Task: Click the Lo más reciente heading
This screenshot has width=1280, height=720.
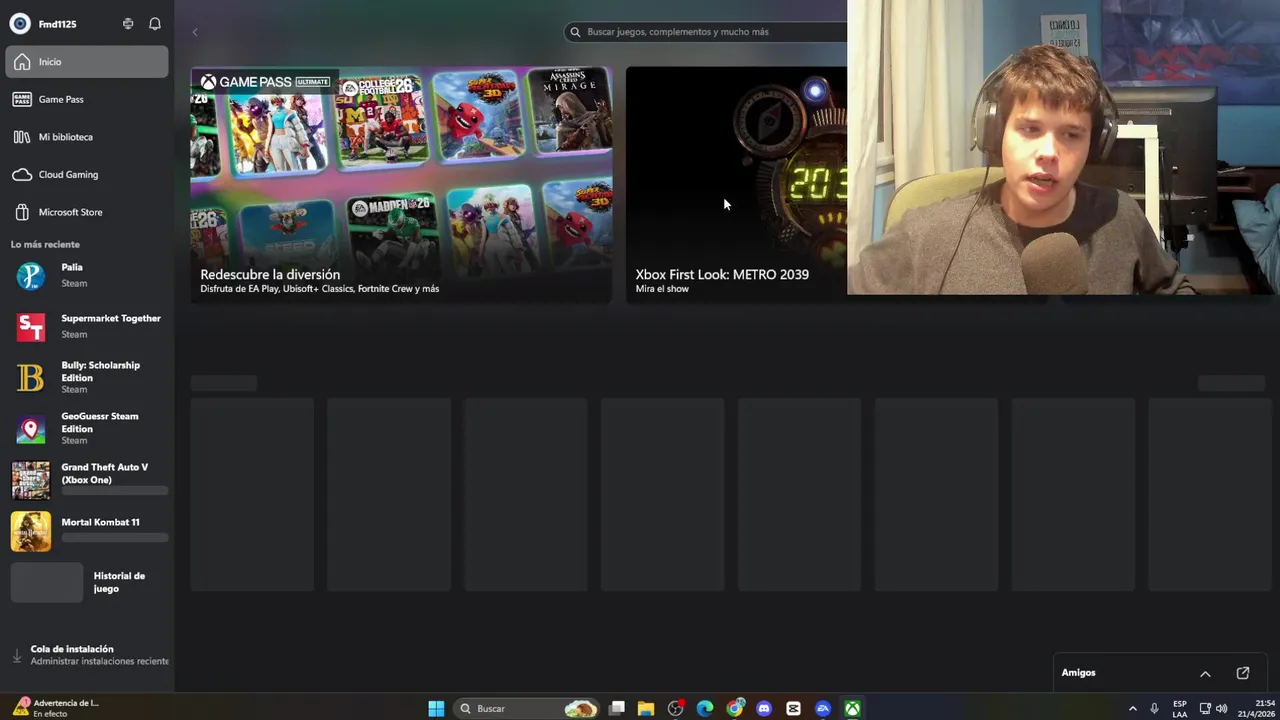Action: tap(45, 244)
